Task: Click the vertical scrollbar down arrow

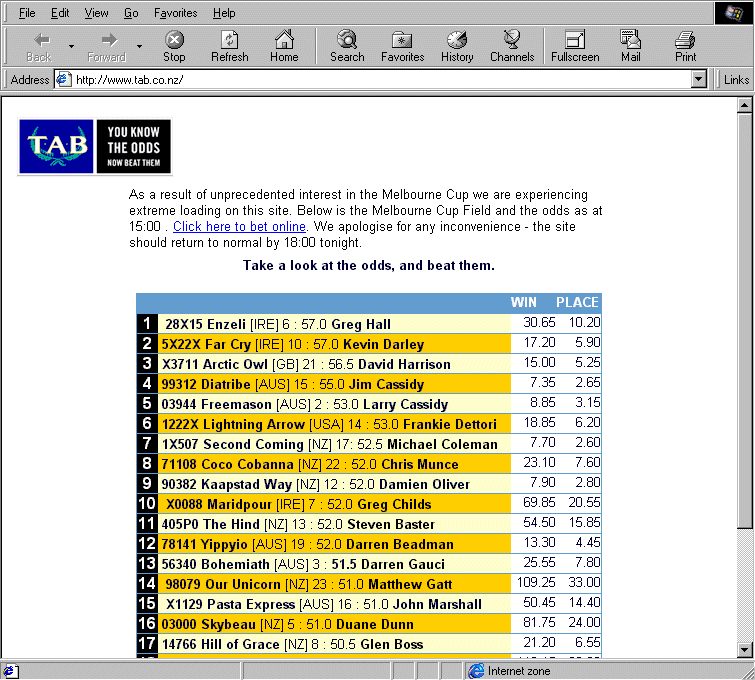Action: pos(744,650)
